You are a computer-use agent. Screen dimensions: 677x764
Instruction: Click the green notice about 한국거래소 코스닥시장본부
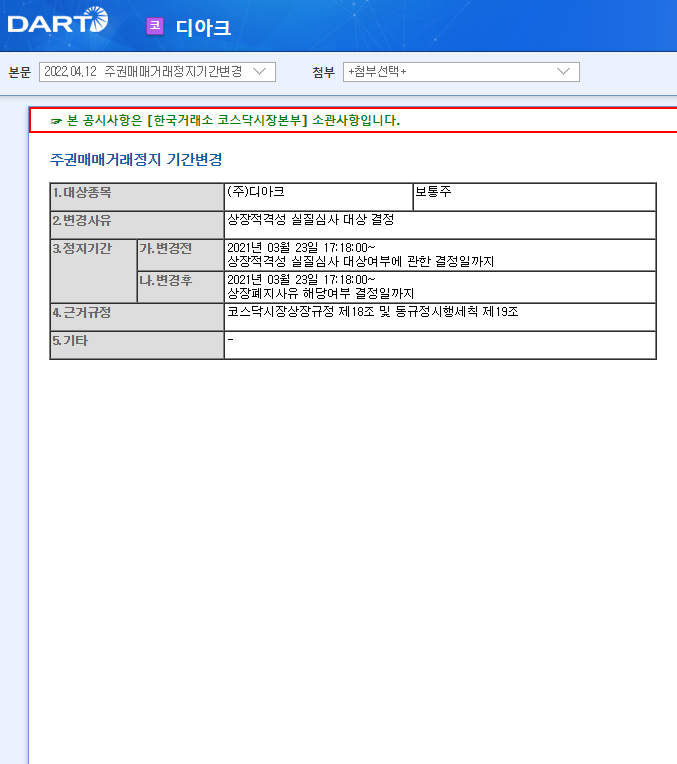tap(225, 120)
